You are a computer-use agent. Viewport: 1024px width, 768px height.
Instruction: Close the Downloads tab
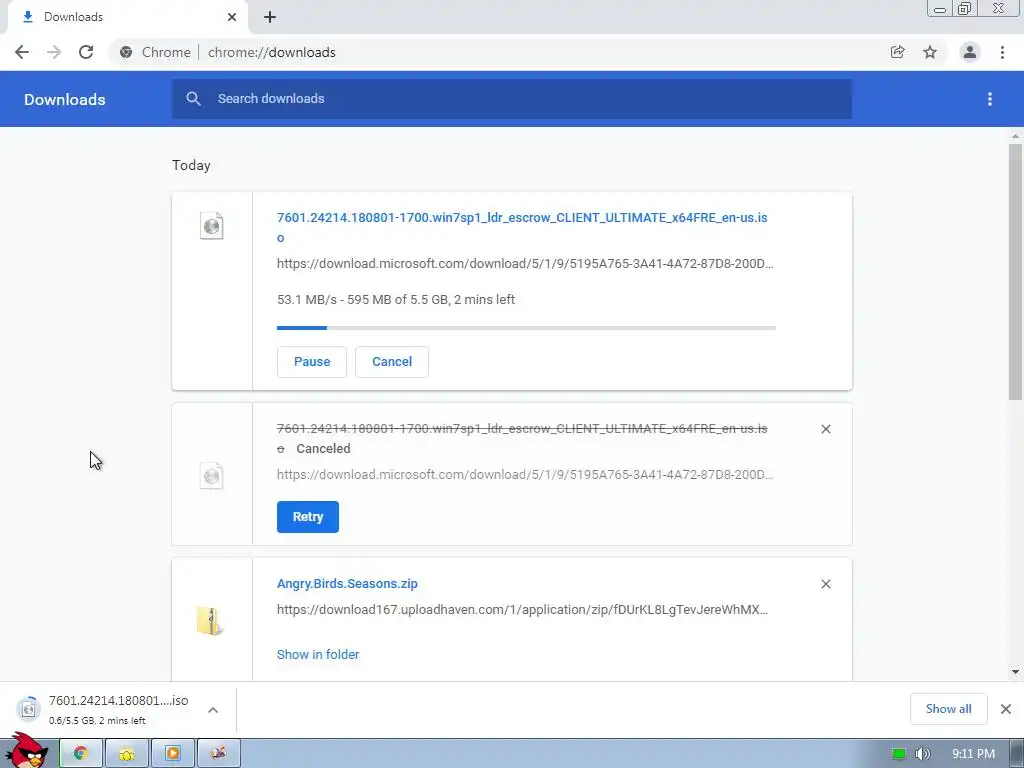[x=232, y=17]
